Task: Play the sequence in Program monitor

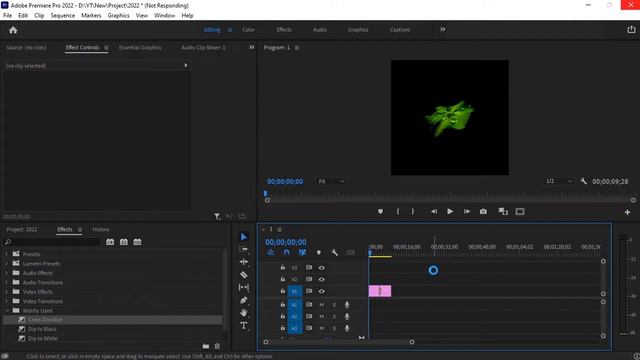Action: tap(450, 211)
